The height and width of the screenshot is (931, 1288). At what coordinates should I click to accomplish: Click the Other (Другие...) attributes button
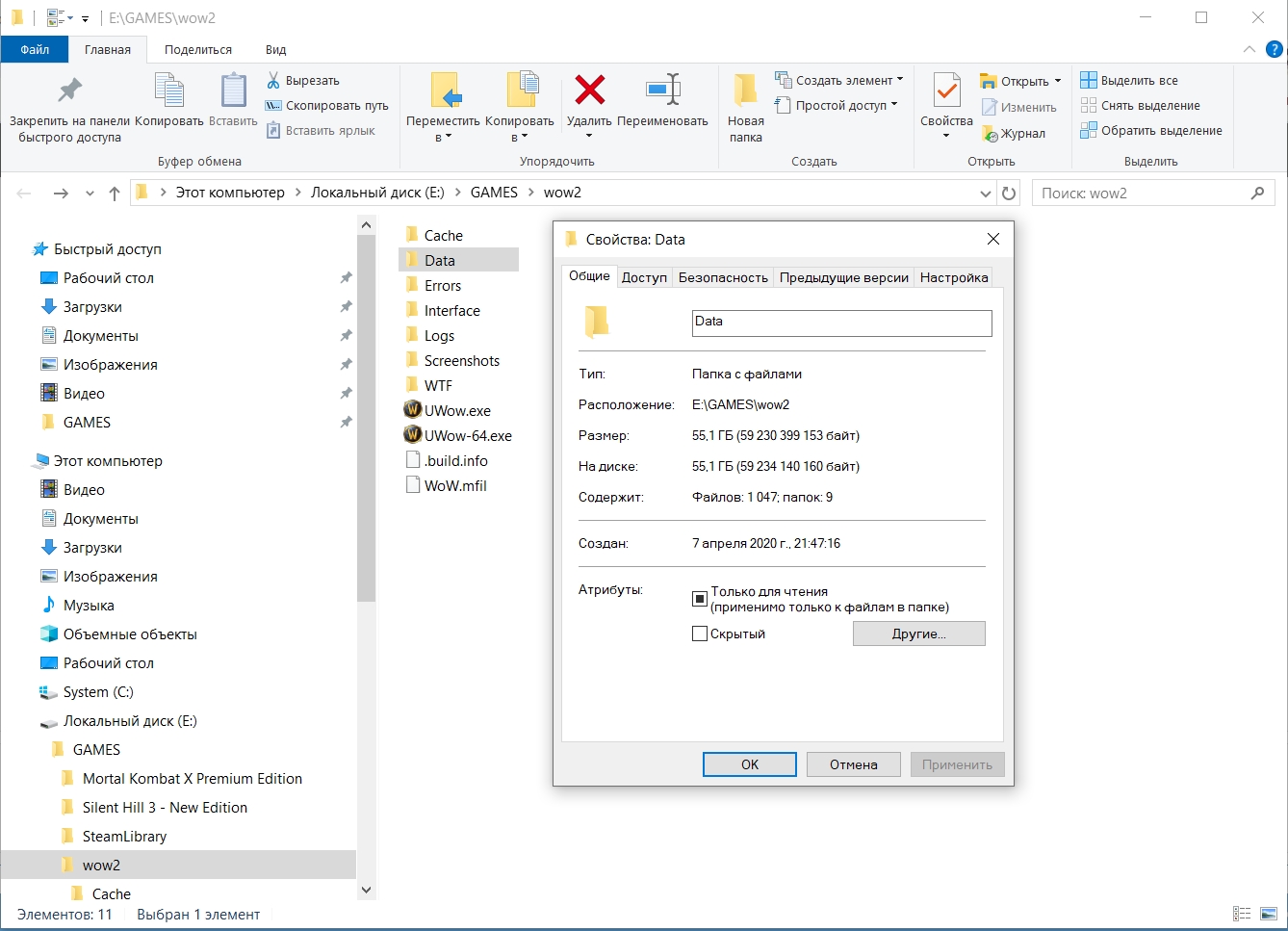pyautogui.click(x=918, y=634)
